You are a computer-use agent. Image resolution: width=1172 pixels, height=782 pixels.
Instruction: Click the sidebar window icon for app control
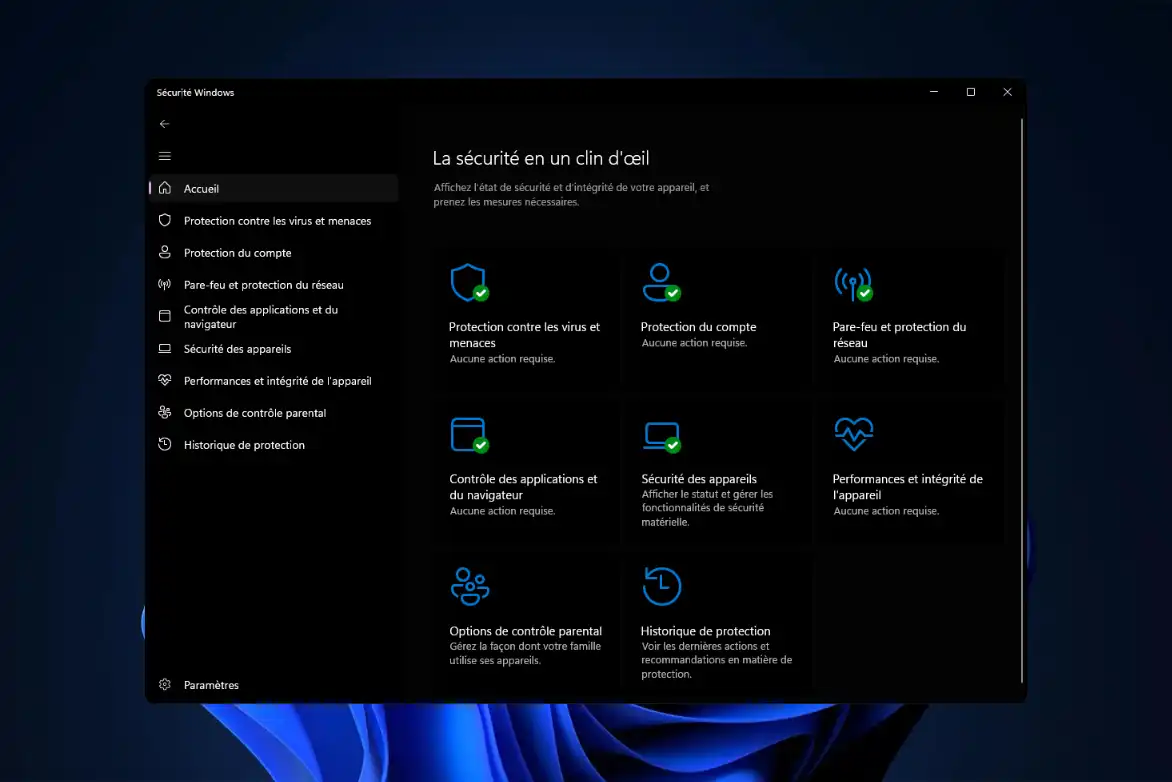click(164, 316)
